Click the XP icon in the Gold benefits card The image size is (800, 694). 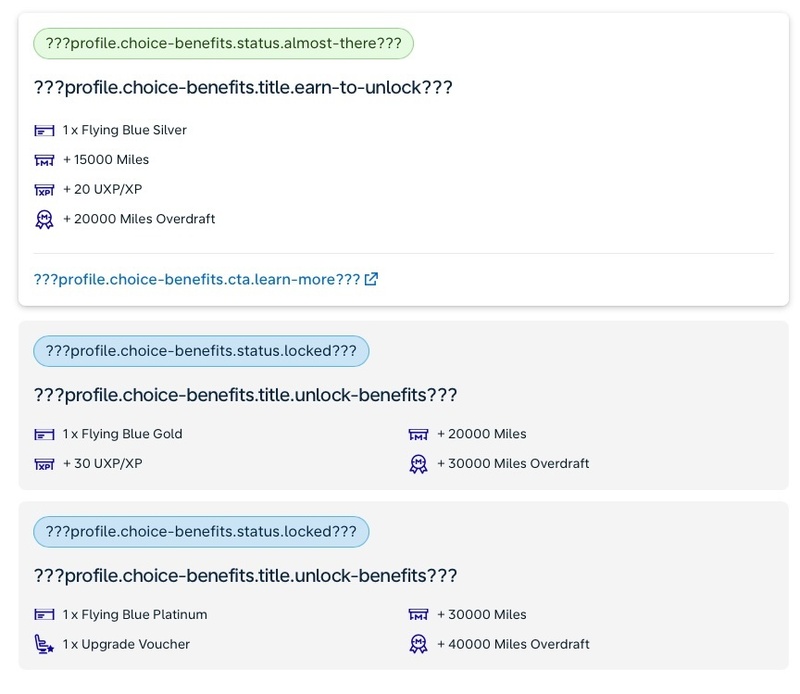[42, 463]
